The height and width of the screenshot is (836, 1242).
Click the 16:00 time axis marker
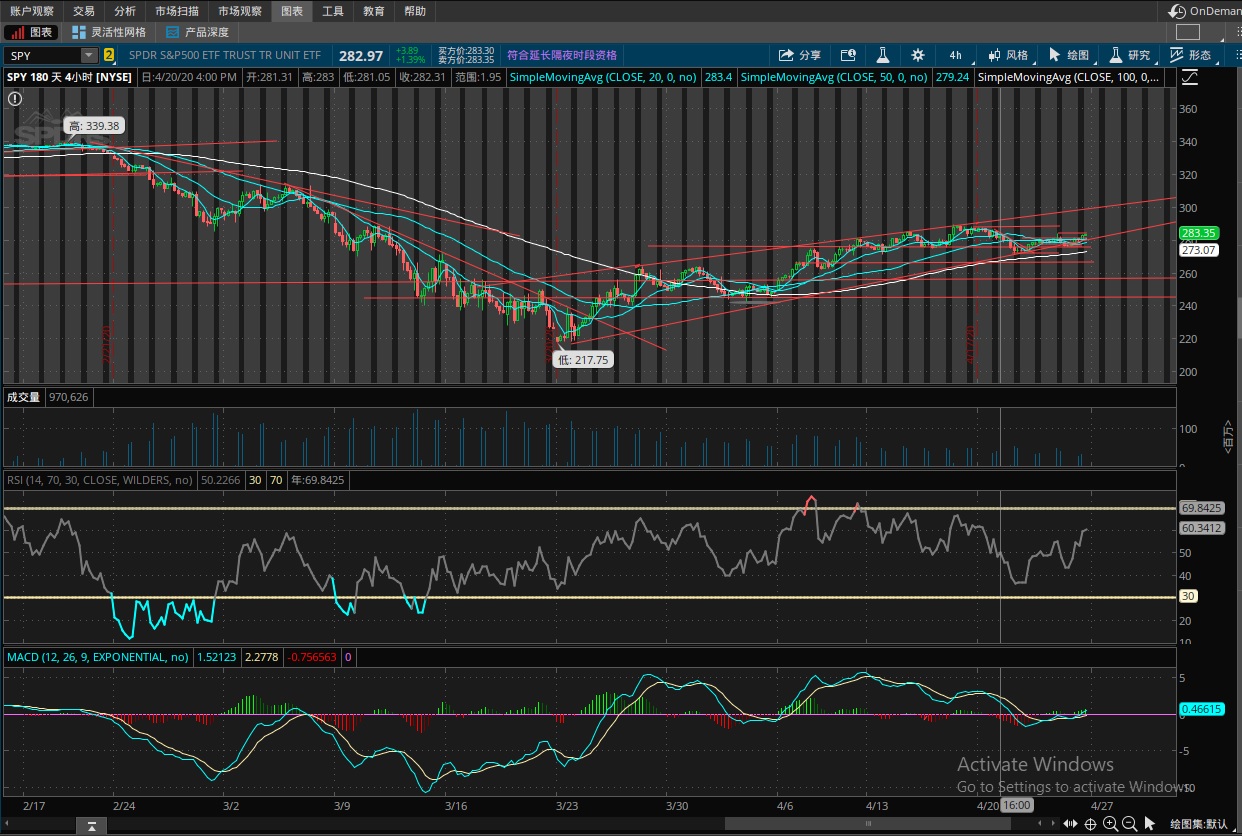1017,805
